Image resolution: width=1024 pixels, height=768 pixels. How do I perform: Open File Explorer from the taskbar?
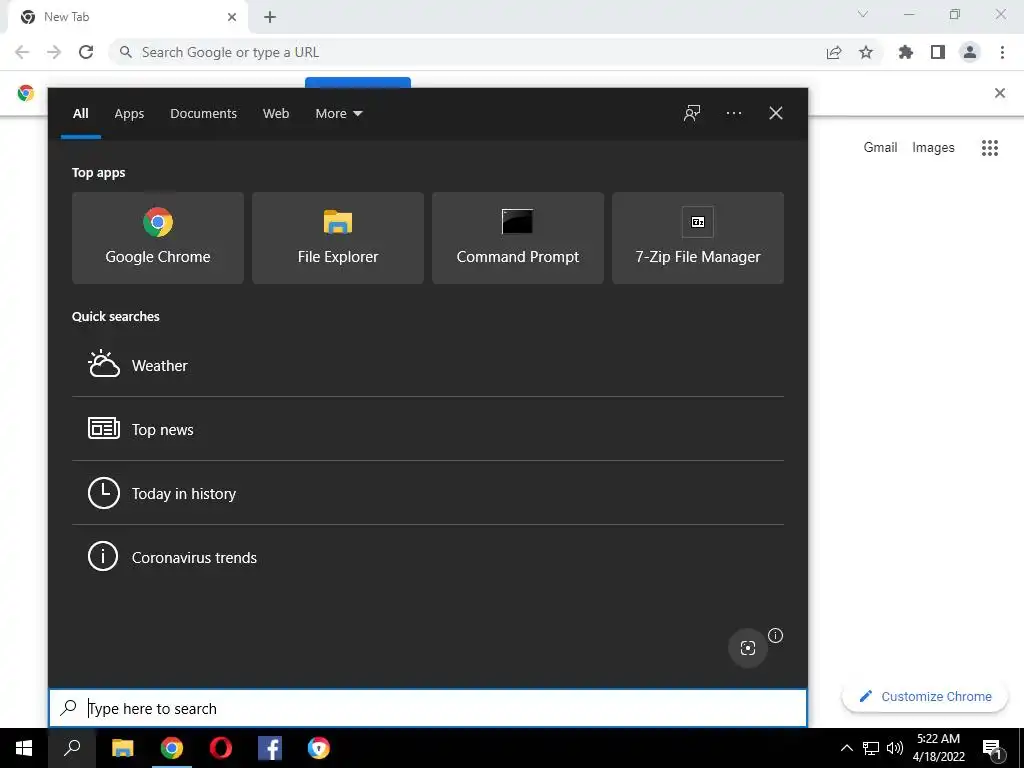(122, 748)
